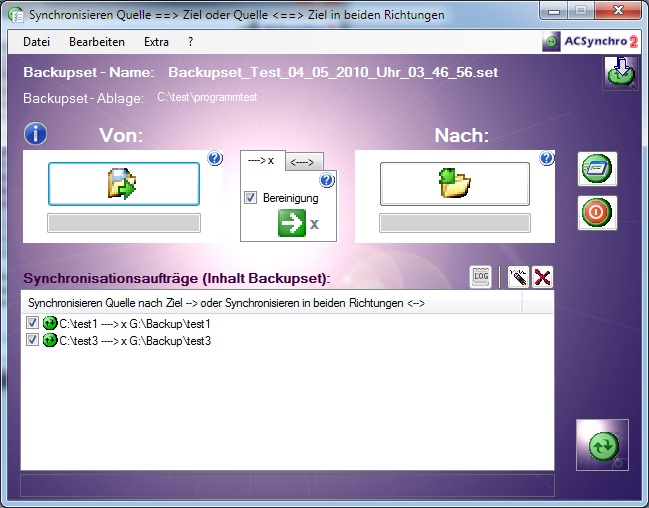The height and width of the screenshot is (508, 649).
Task: Uncheck the C:\test1 job checkbox
Action: click(x=32, y=323)
